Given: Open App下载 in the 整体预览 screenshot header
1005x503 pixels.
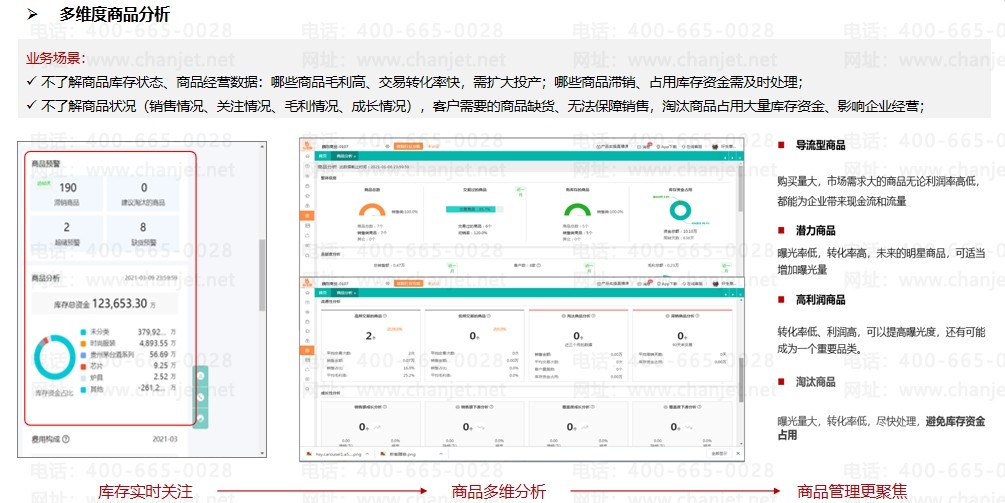Looking at the screenshot, I should (x=668, y=146).
